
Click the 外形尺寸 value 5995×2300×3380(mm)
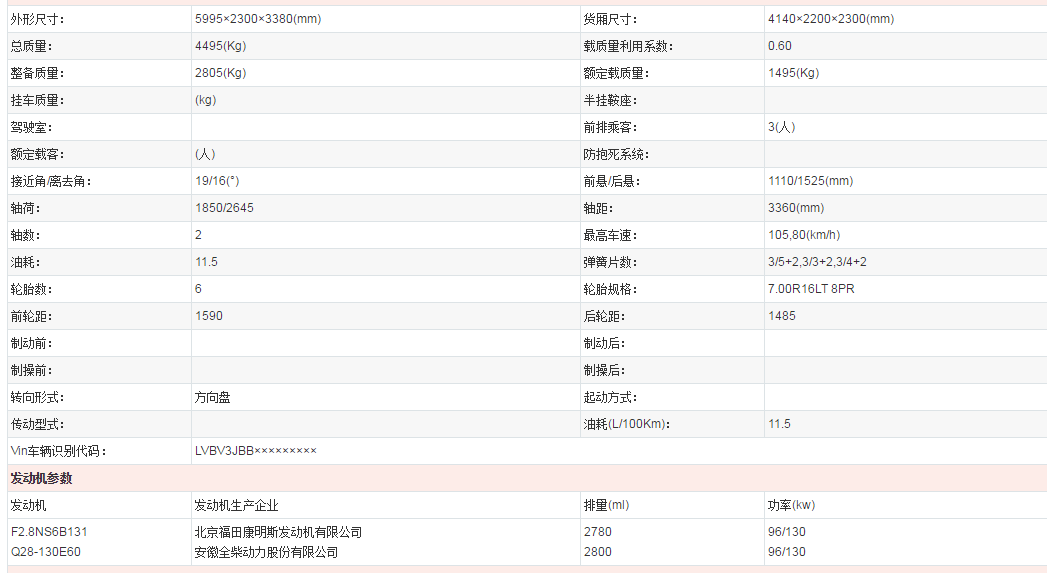pyautogui.click(x=258, y=19)
